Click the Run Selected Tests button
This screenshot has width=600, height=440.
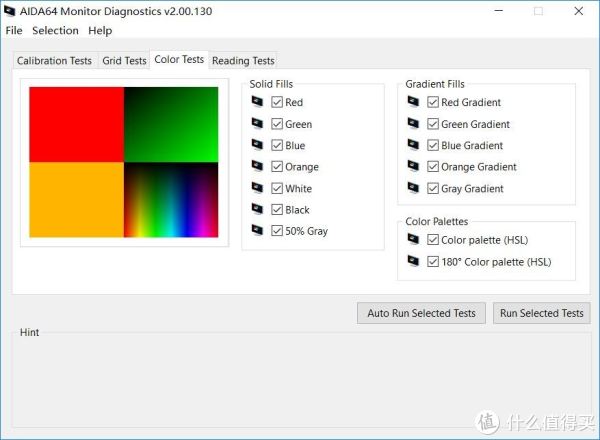tap(541, 313)
